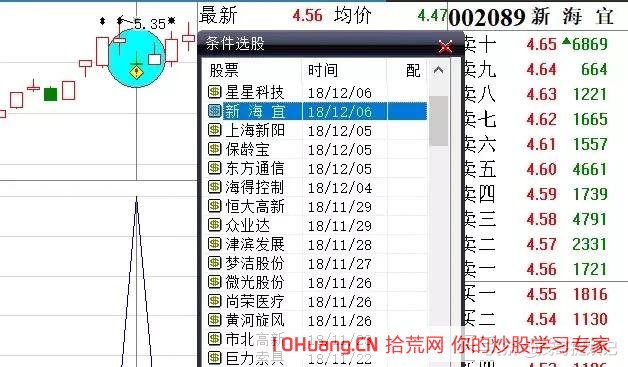Click the 5.35 high price label
628x367 pixels.
coord(149,24)
